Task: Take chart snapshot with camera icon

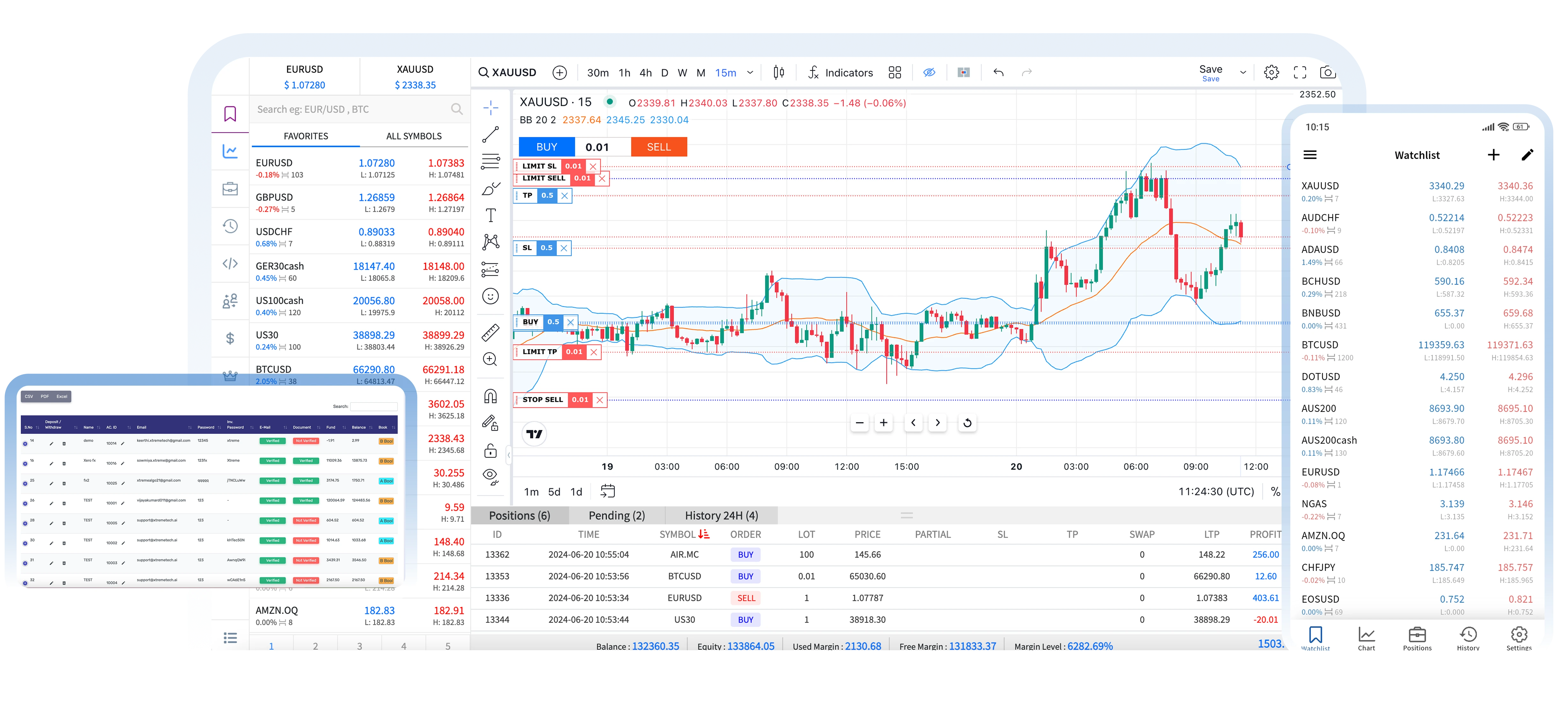Action: click(x=1327, y=72)
